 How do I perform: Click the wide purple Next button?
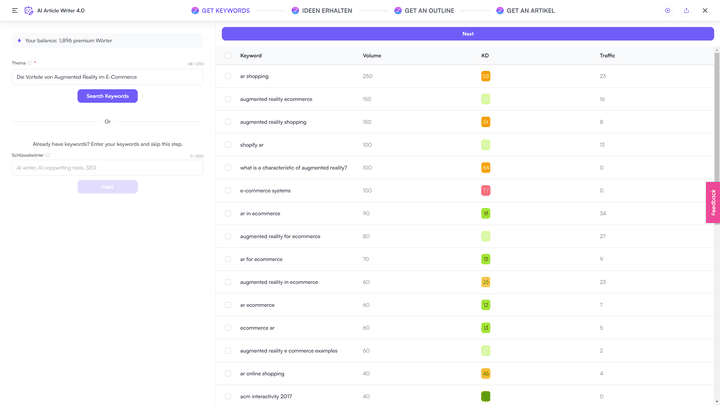(x=467, y=34)
